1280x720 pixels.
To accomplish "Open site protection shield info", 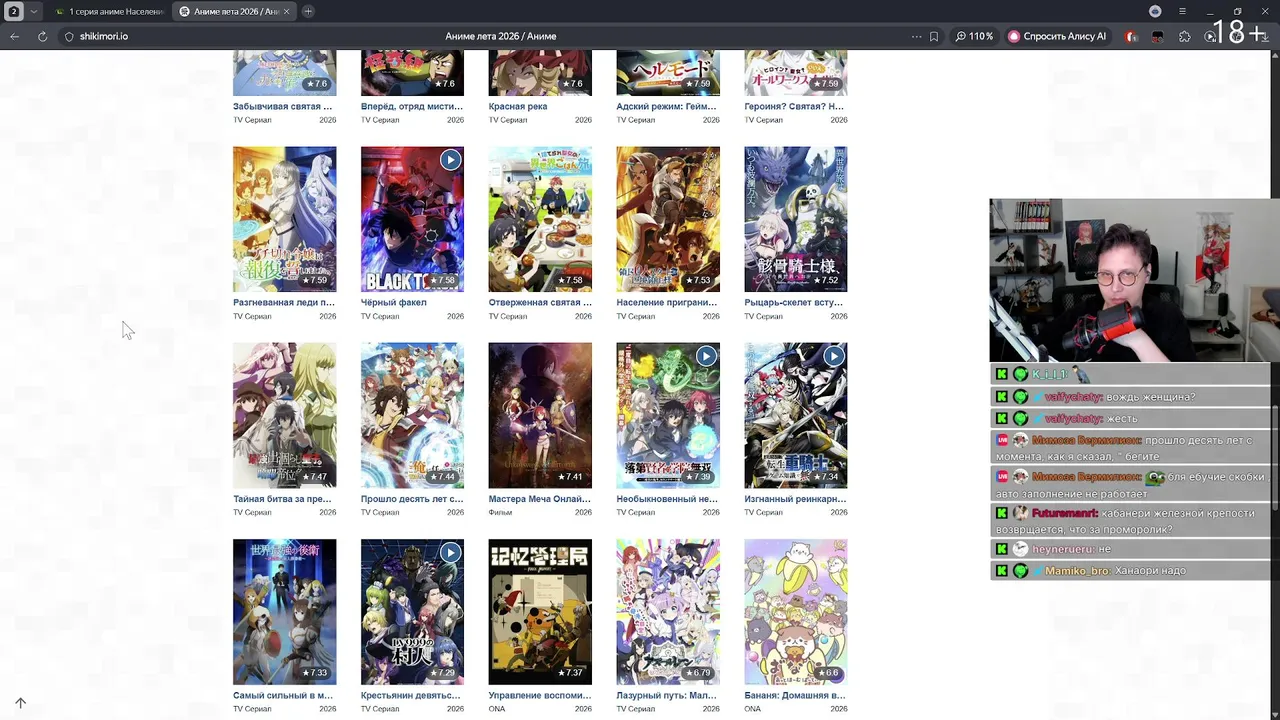I will click(69, 36).
